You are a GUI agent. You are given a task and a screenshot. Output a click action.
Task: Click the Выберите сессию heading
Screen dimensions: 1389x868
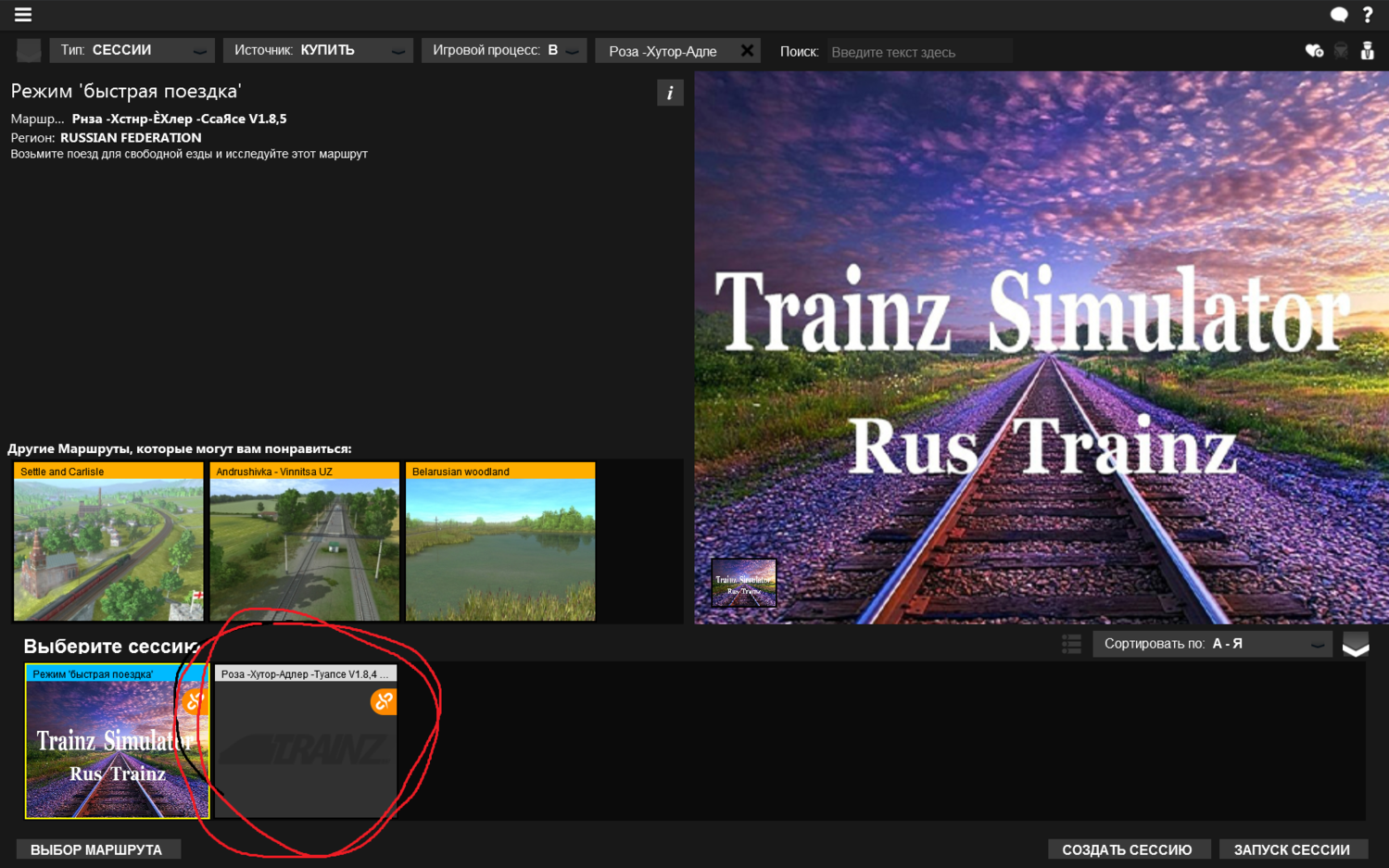111,646
